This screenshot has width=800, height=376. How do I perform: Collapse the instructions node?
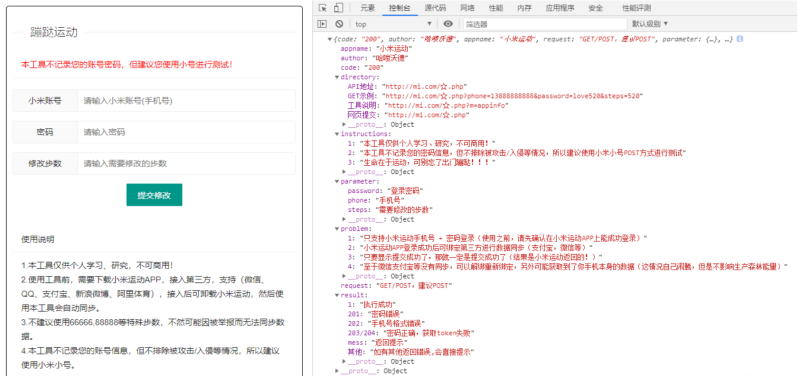click(x=337, y=134)
